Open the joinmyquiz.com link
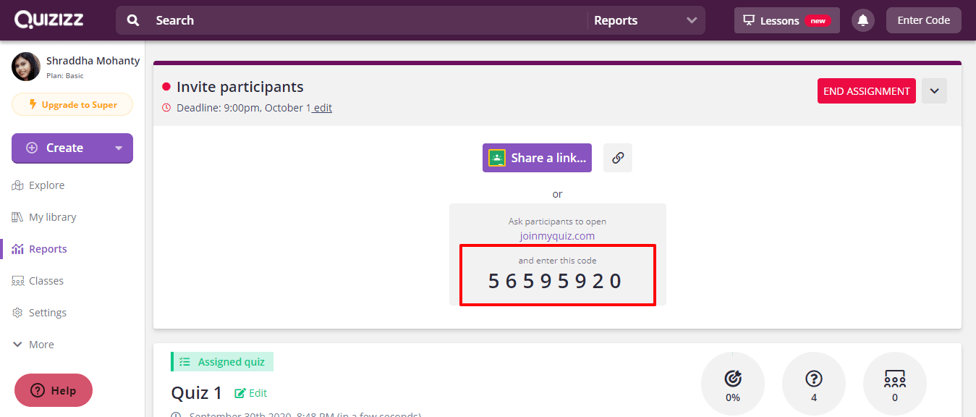 [x=557, y=236]
